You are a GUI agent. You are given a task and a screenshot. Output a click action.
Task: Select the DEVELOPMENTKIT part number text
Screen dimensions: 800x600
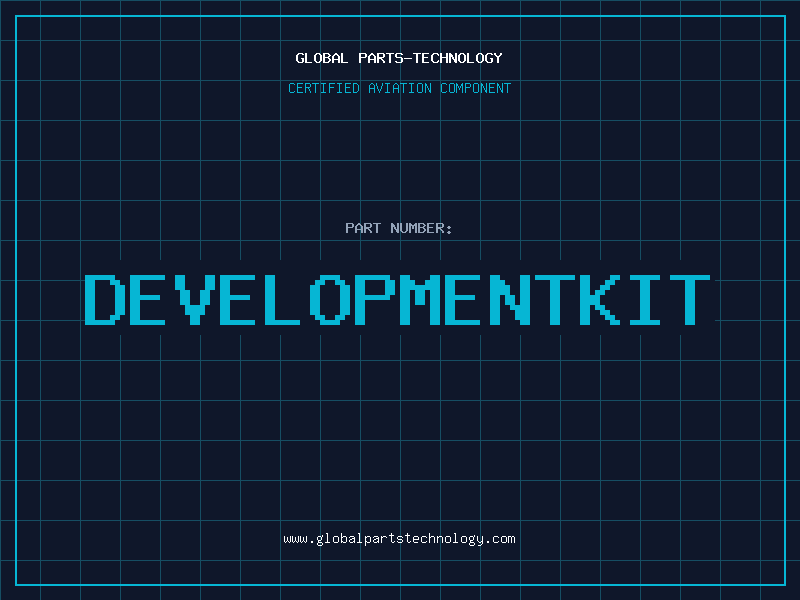tap(397, 300)
